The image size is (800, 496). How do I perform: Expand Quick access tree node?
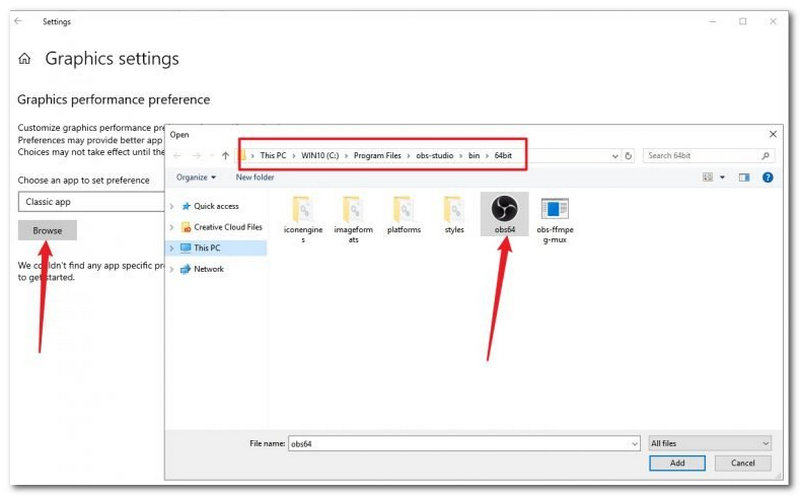tap(172, 206)
